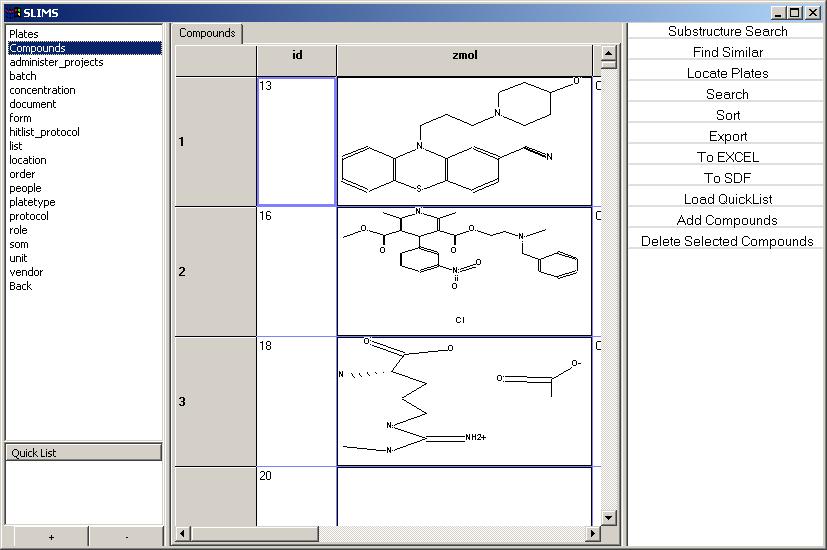
Task: Export compounds To EXCEL
Action: 727,157
